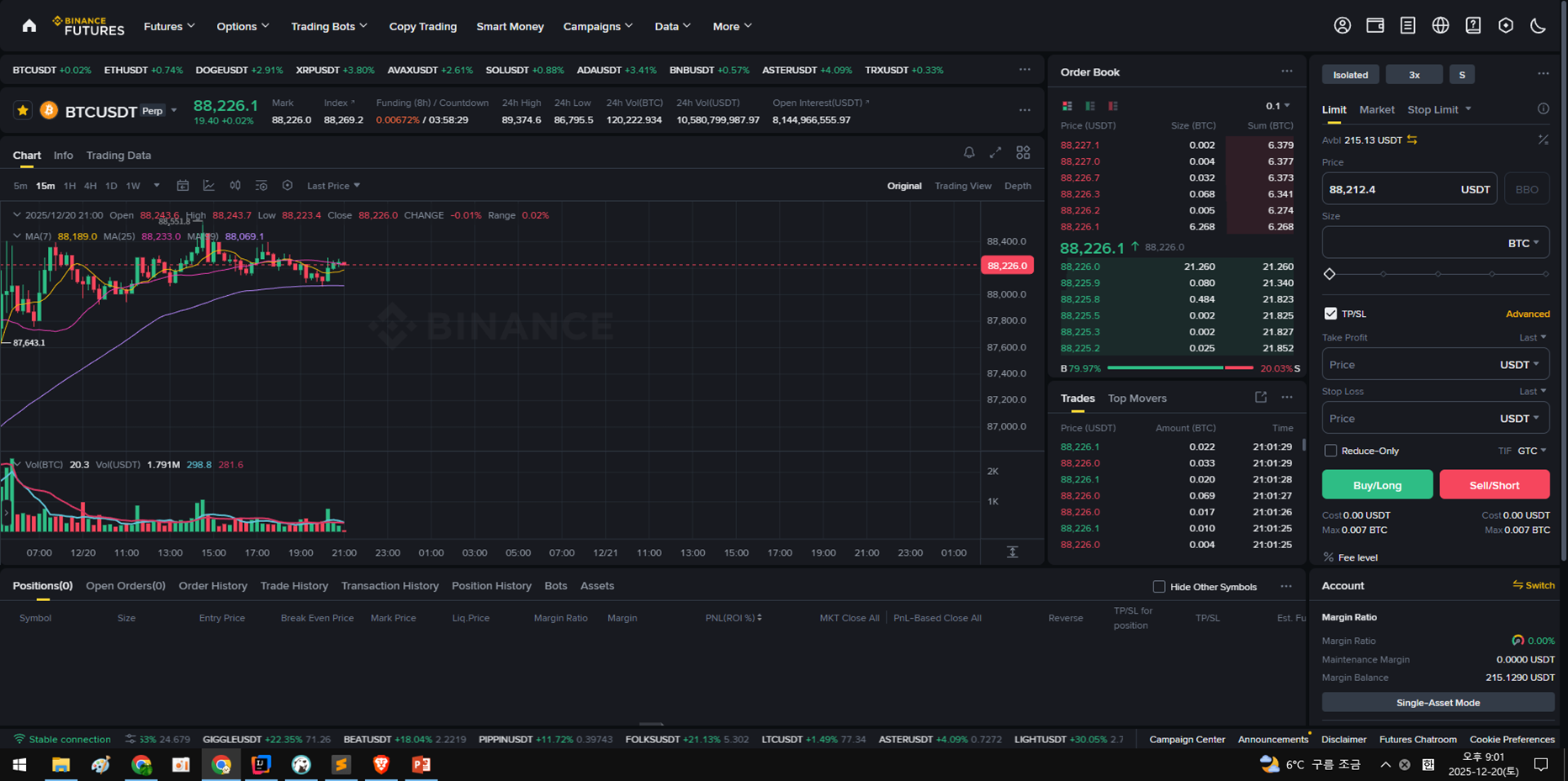This screenshot has width=1568, height=781.
Task: Show sell-only order book view
Action: click(1113, 106)
